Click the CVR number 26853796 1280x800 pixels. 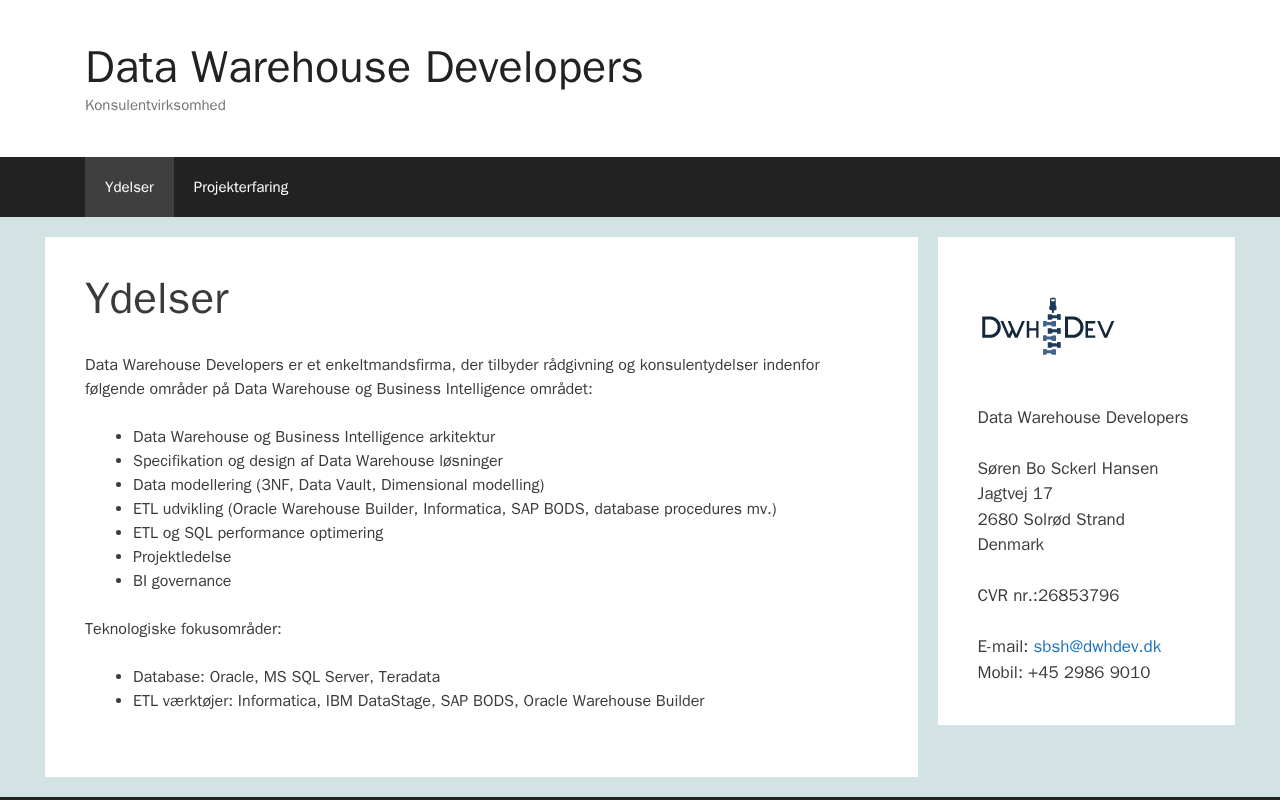(1078, 596)
